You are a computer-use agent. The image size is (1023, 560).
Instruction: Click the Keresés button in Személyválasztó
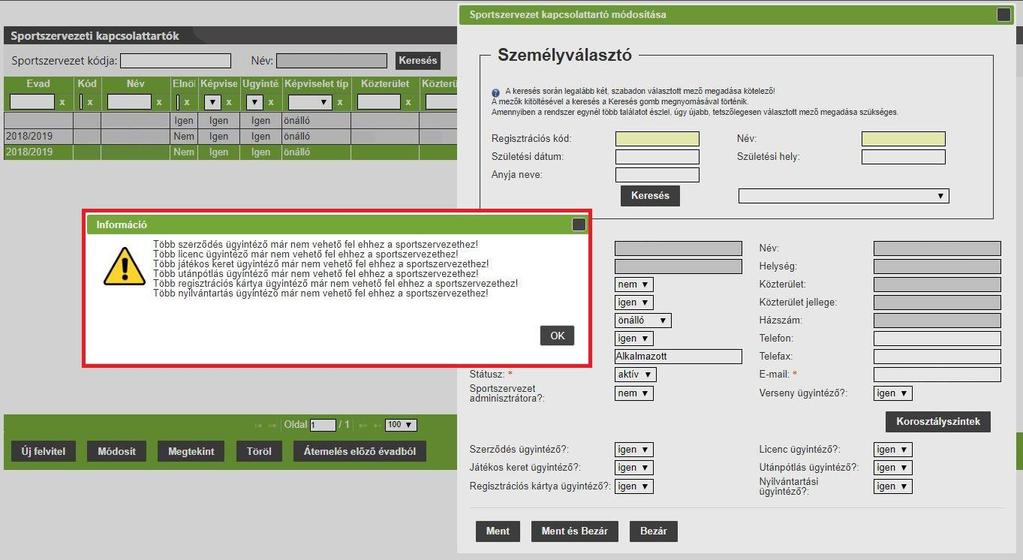click(650, 196)
